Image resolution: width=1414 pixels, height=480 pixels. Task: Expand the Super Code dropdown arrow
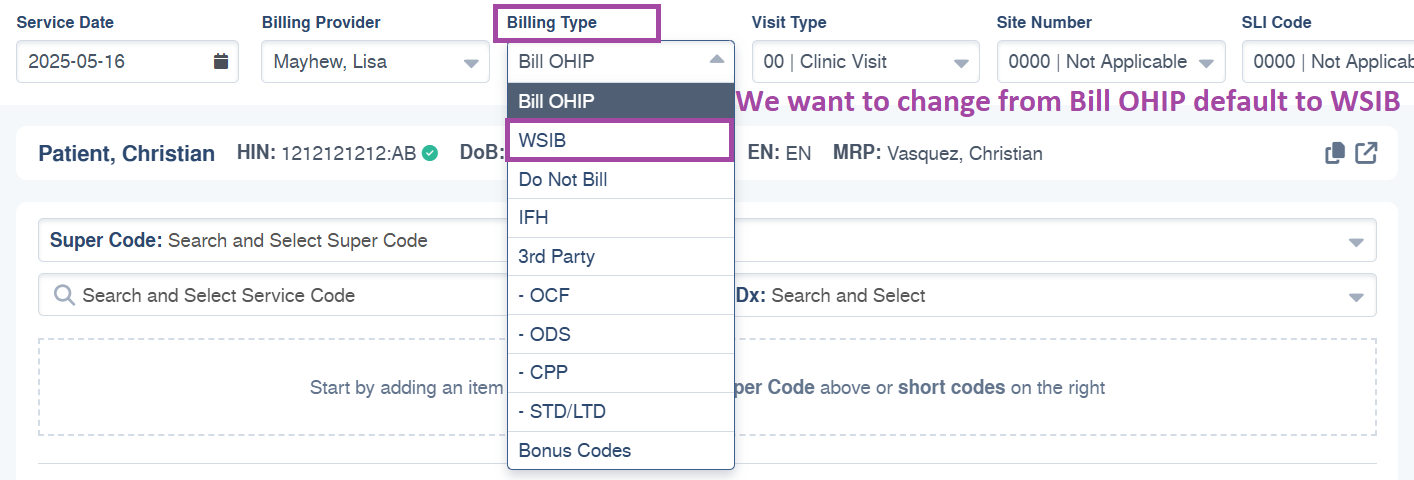[x=1356, y=242]
